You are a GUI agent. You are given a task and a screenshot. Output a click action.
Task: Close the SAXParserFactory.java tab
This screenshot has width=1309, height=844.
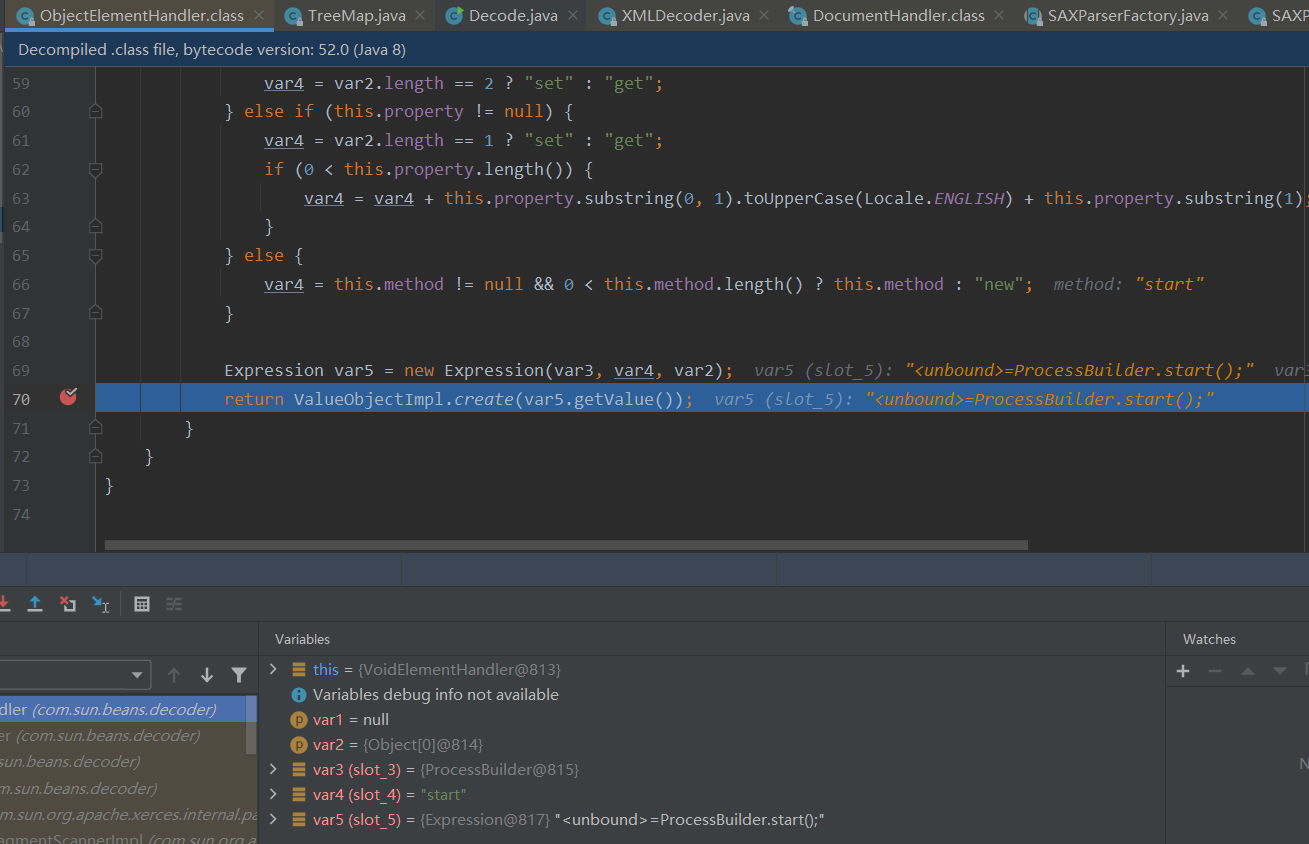[1225, 16]
